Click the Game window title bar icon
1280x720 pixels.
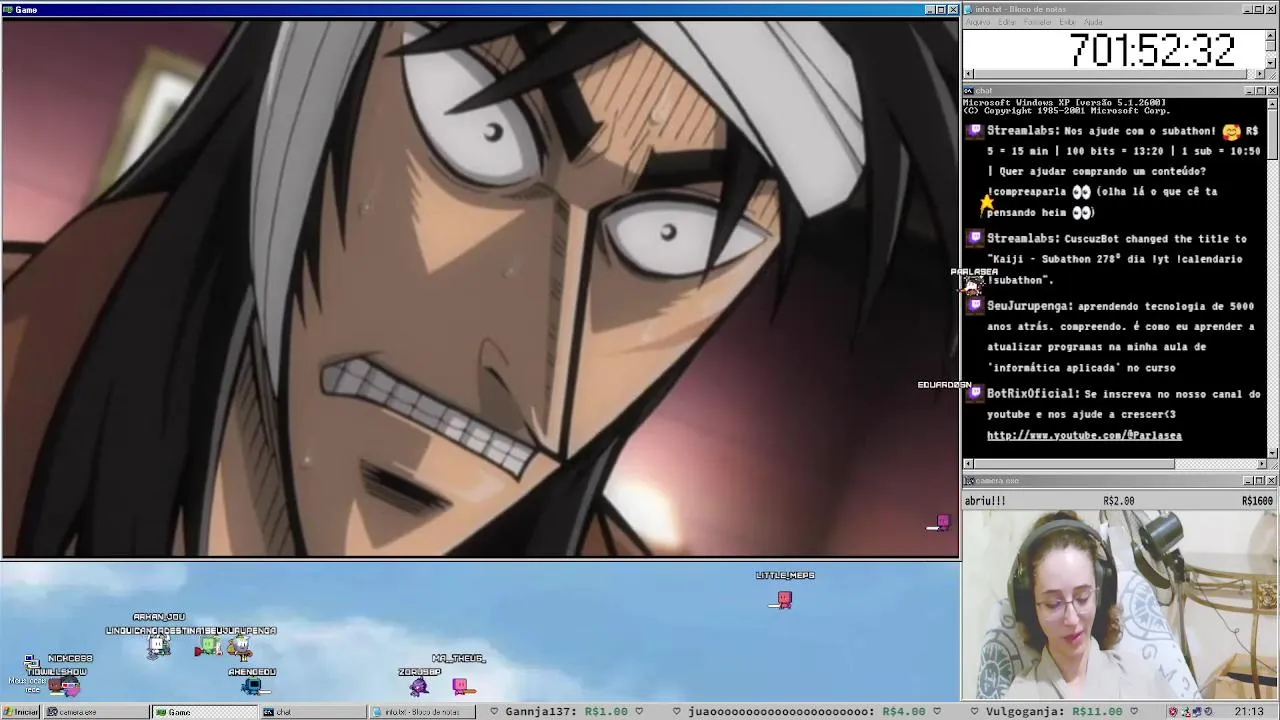tap(8, 9)
